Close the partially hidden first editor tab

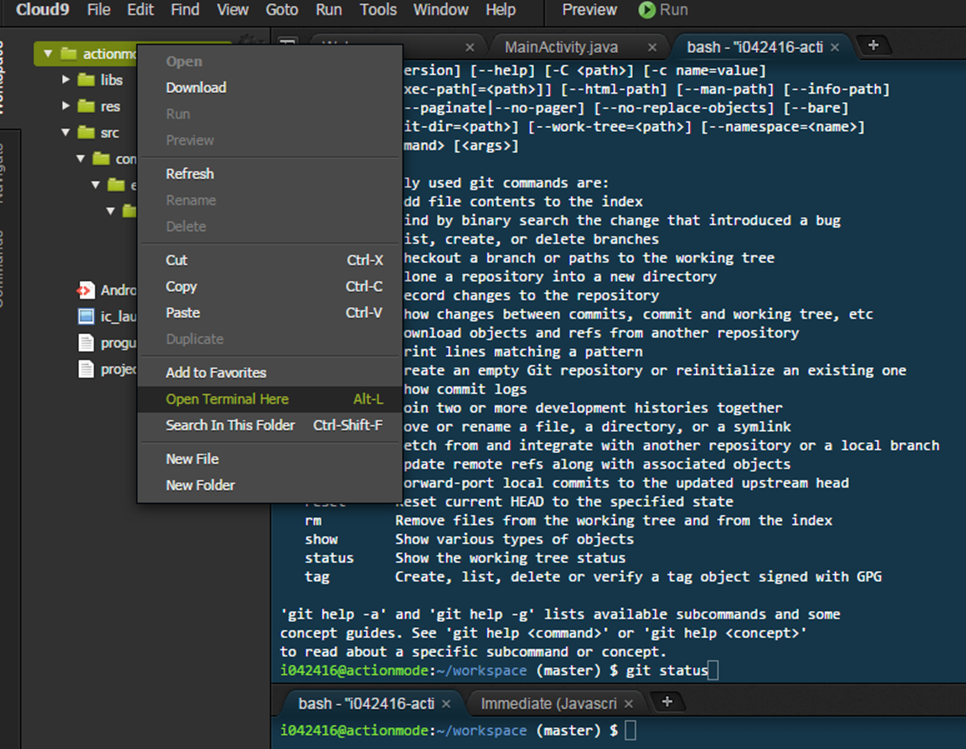coord(470,47)
